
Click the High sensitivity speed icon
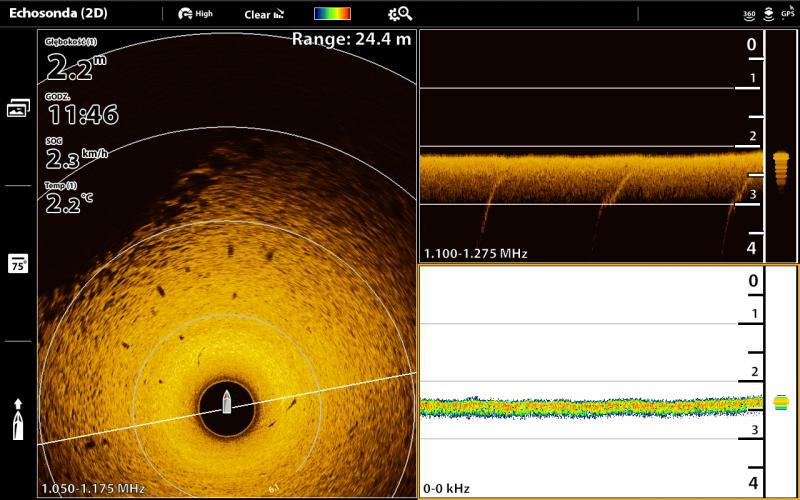pyautogui.click(x=195, y=14)
